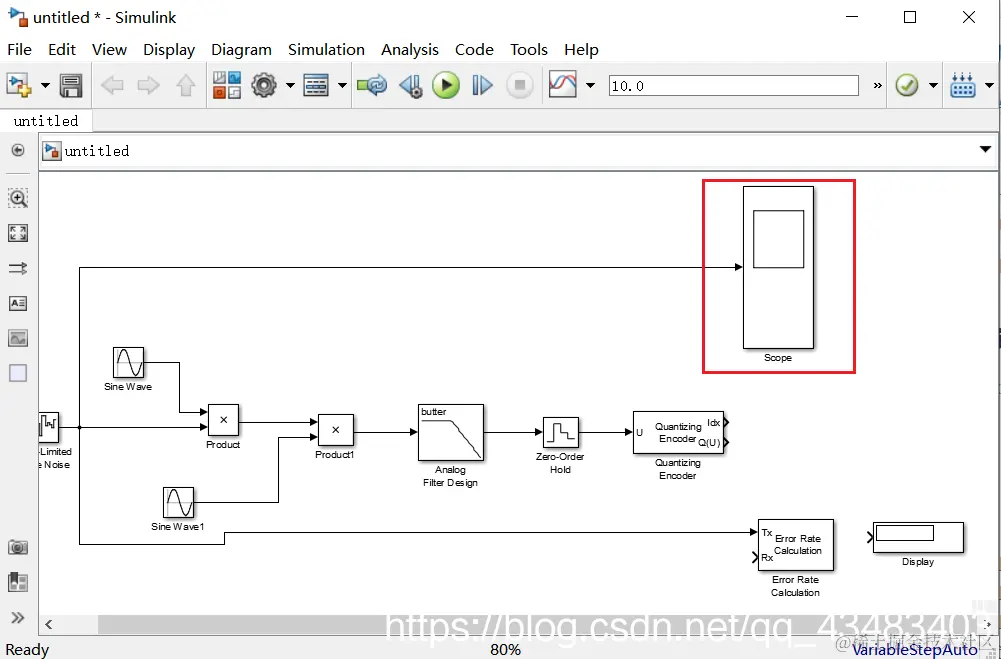Image resolution: width=1001 pixels, height=659 pixels.
Task: Expand the Configuration Parameters dropdown arrow
Action: (x=290, y=85)
